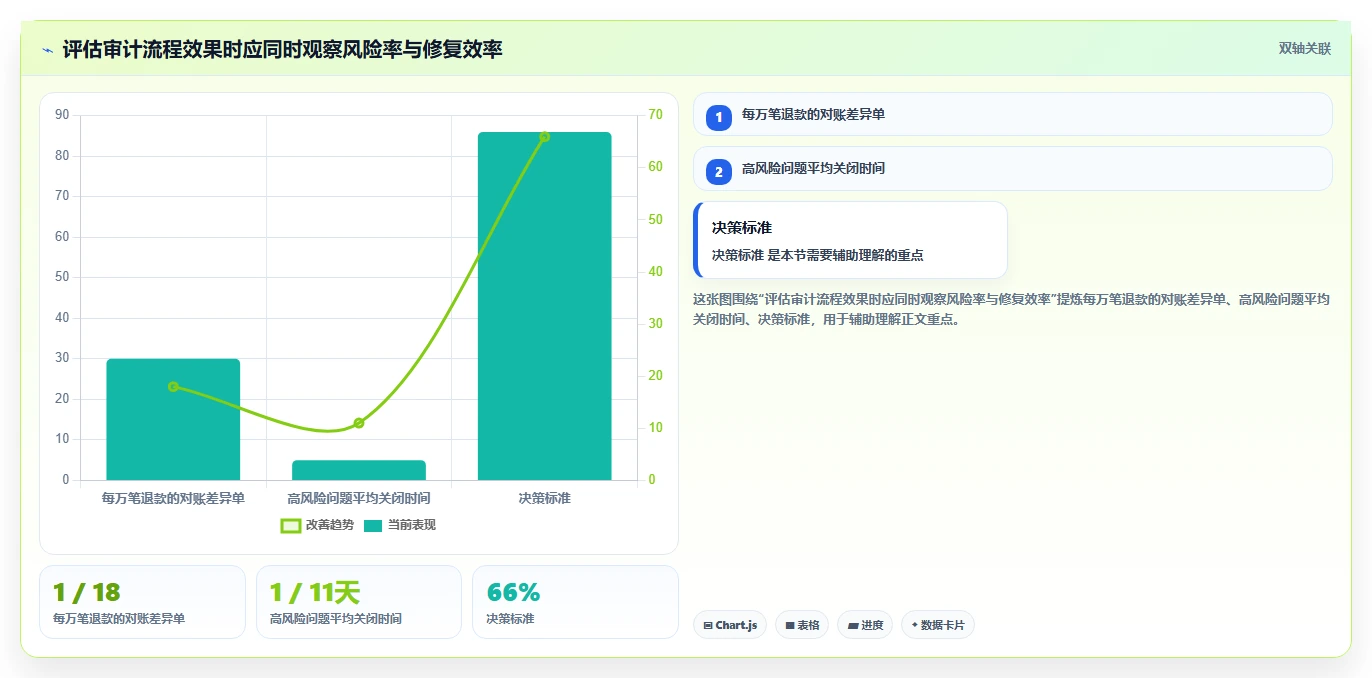This screenshot has width=1372, height=678.
Task: Click the 双轴关联 label in header
Action: click(x=1304, y=48)
